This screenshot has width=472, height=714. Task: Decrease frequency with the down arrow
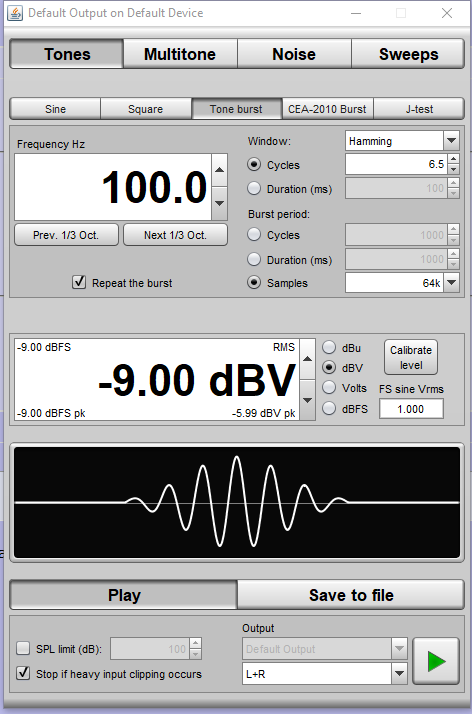(x=219, y=203)
